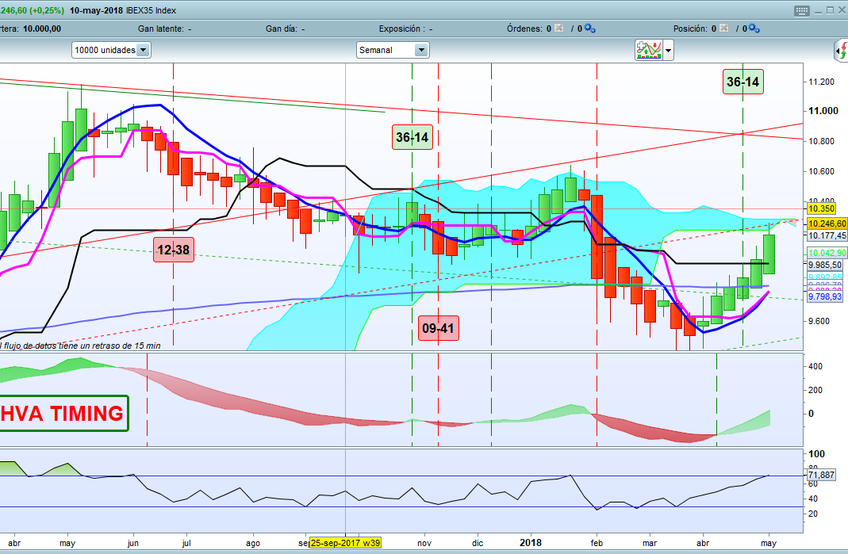The height and width of the screenshot is (554, 848).
Task: Select the red 12-38 label box
Action: [173, 249]
